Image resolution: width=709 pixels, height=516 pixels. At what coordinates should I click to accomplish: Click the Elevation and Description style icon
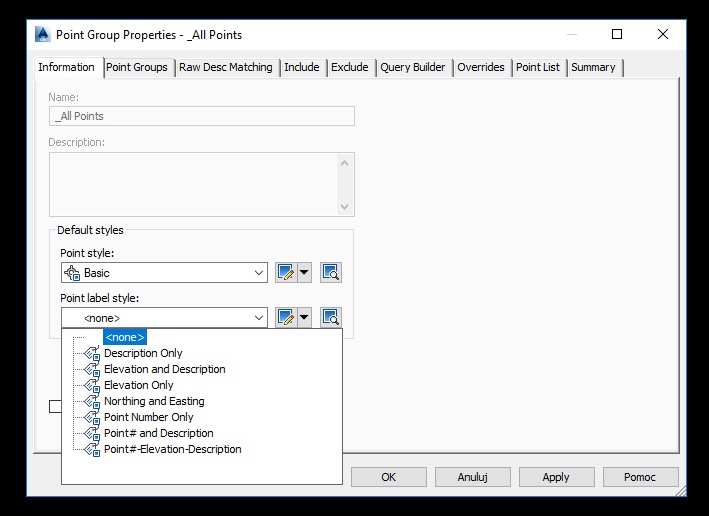(x=92, y=369)
